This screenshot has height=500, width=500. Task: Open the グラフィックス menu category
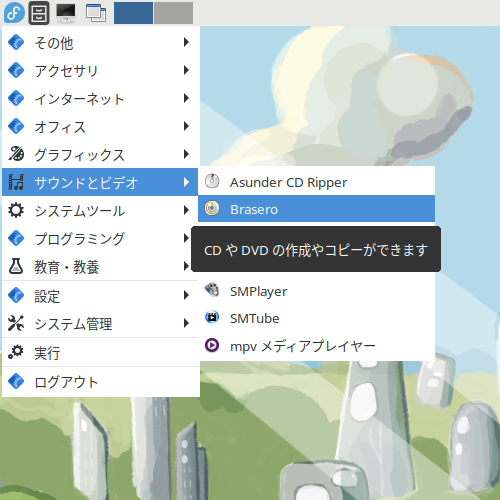pyautogui.click(x=100, y=154)
